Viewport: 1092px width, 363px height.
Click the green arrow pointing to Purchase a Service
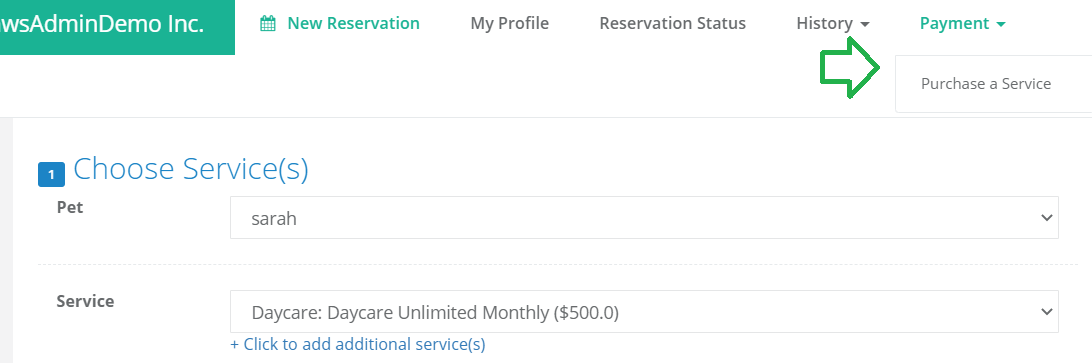point(850,68)
